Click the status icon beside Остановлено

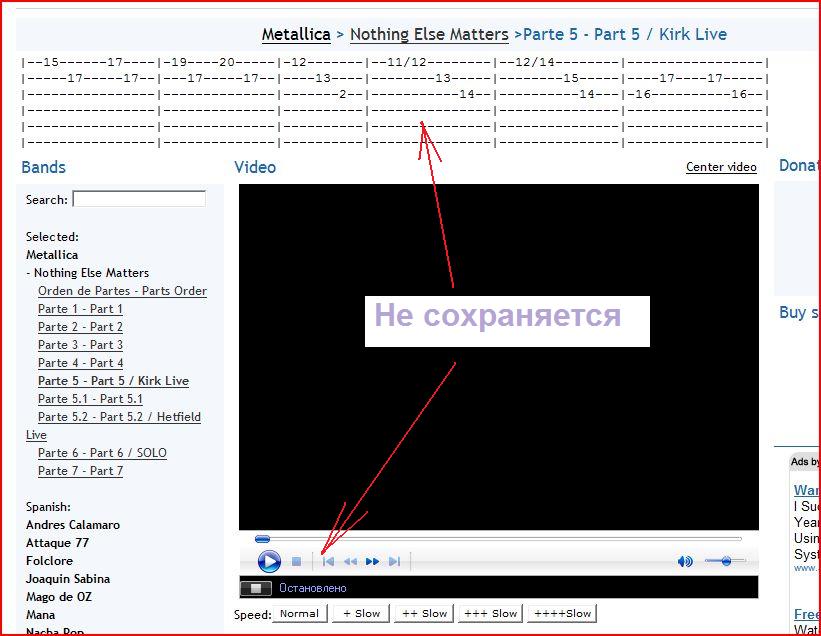click(x=256, y=588)
